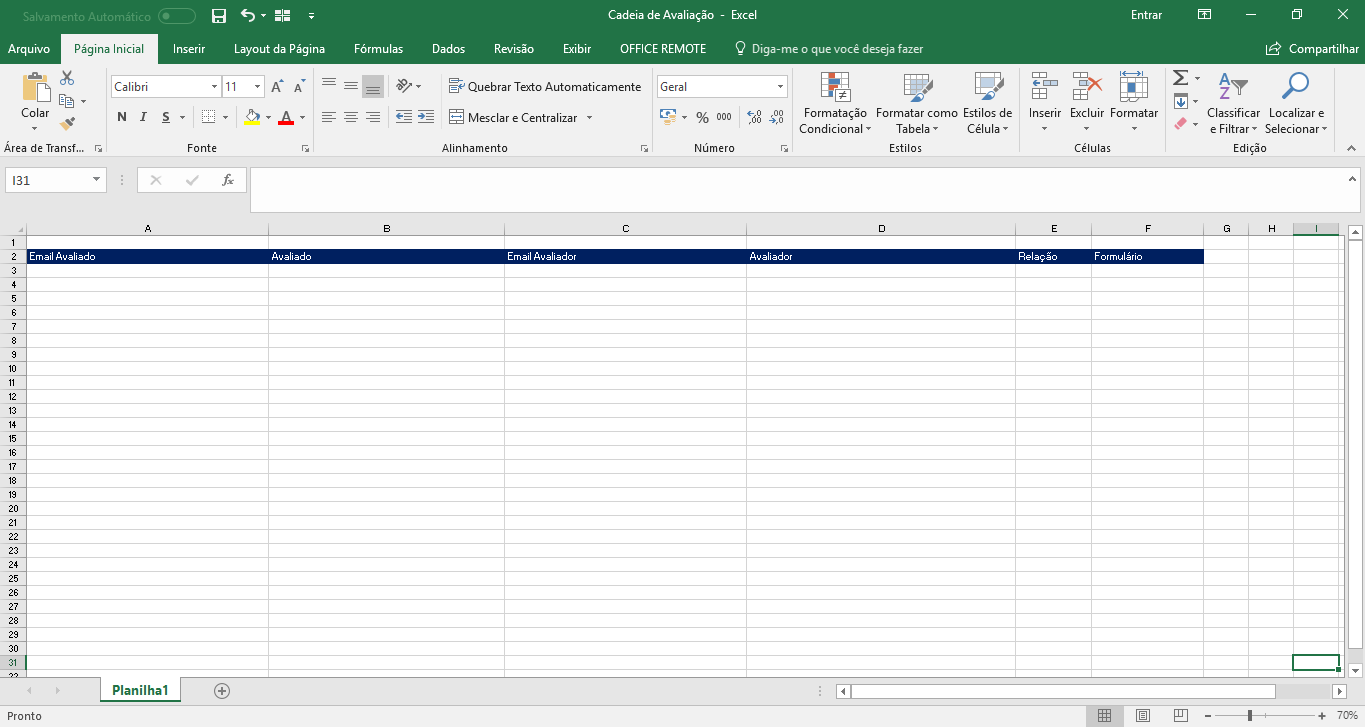This screenshot has height=727, width=1365.
Task: Open the Arquivo menu
Action: coord(29,49)
